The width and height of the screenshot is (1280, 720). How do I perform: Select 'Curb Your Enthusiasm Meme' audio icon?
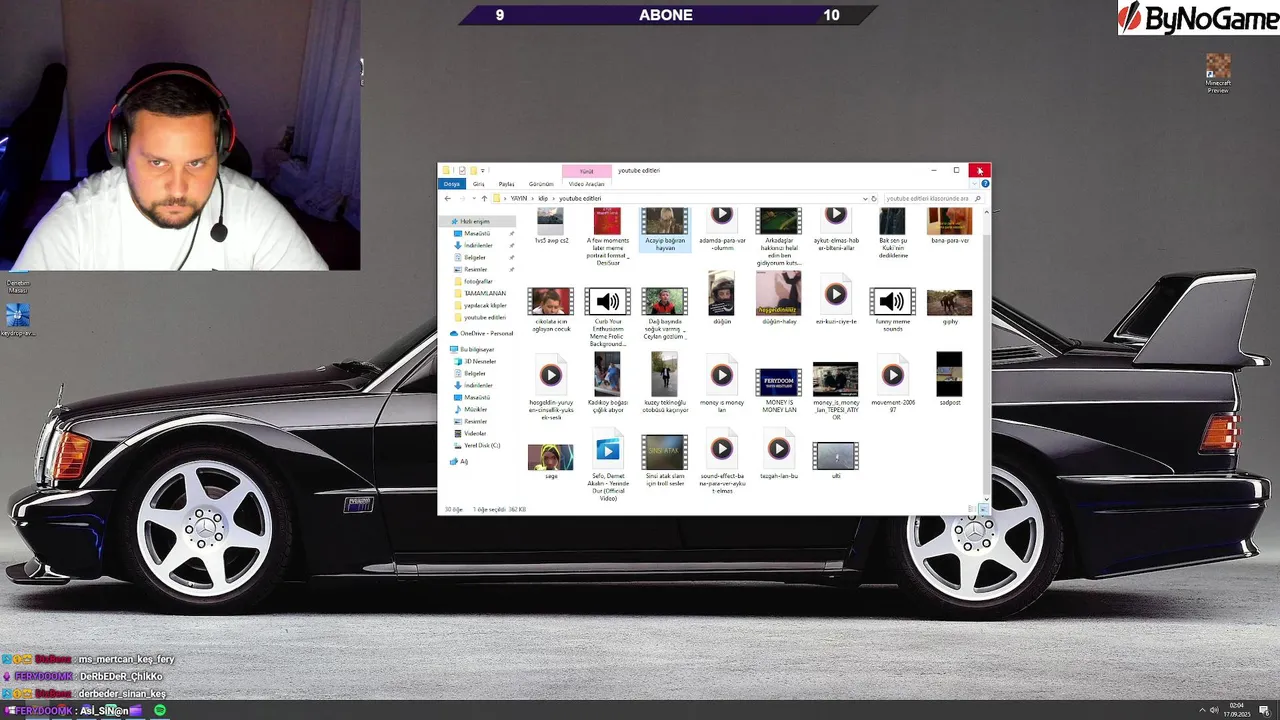click(x=607, y=301)
